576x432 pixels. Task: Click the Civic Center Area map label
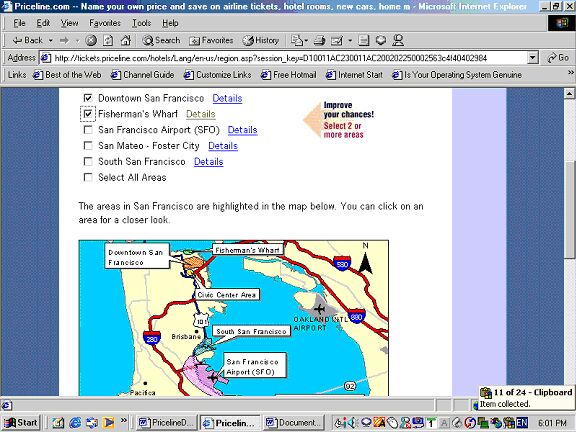coord(227,295)
